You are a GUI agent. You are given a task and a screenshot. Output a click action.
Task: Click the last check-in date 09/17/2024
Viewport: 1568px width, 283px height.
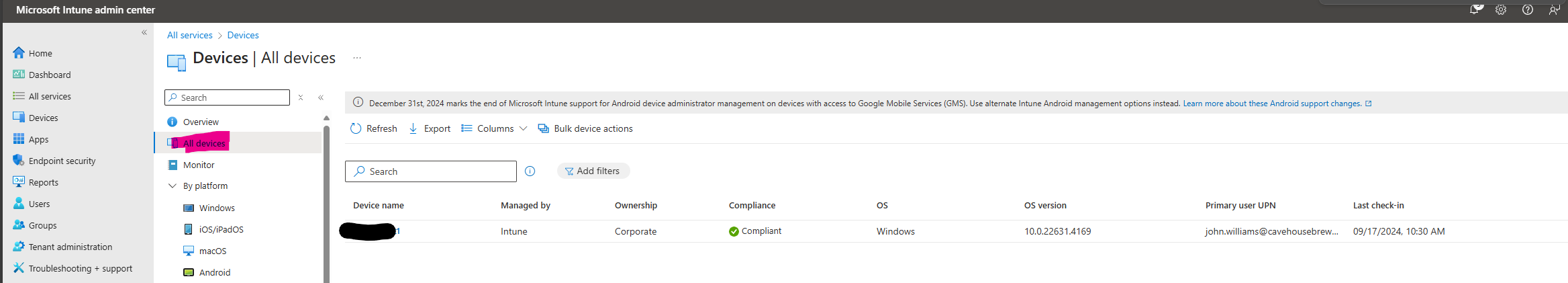pos(1399,231)
